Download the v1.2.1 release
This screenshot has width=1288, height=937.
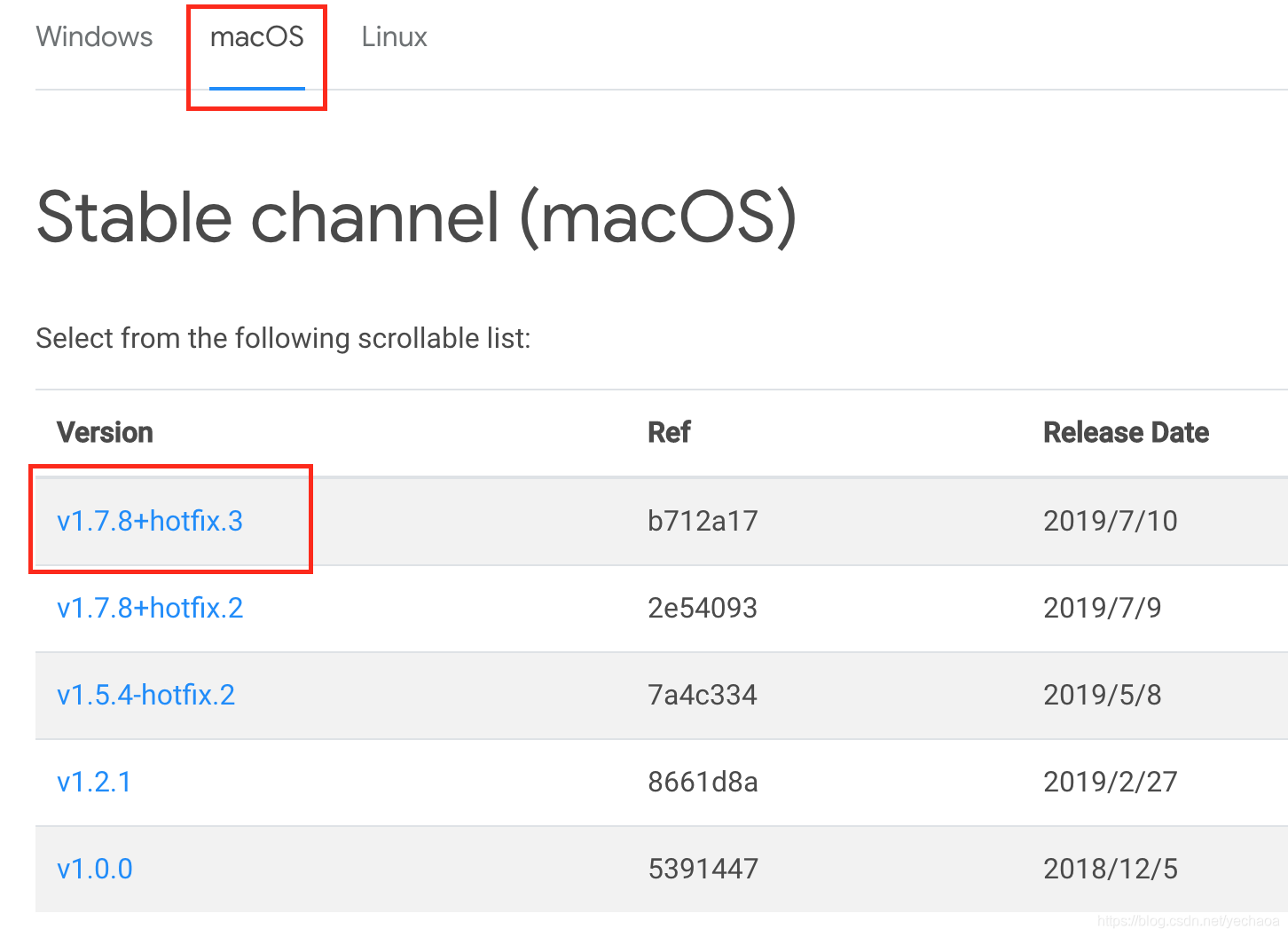coord(94,782)
